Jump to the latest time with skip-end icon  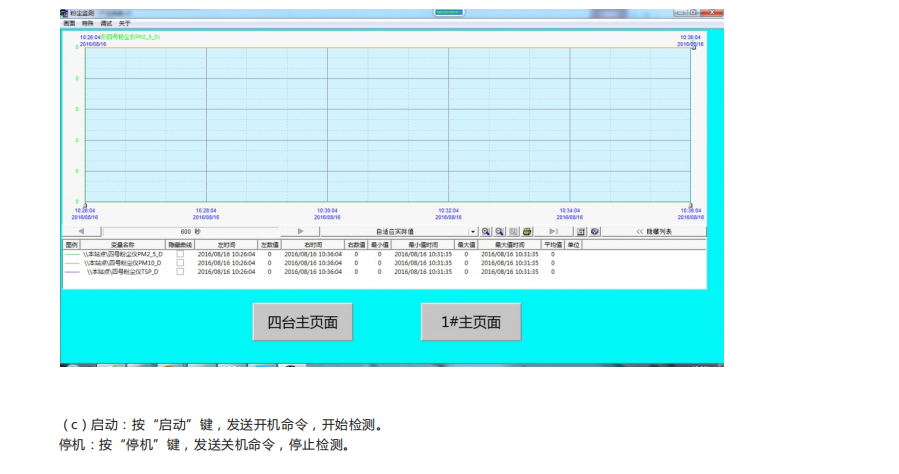553,232
